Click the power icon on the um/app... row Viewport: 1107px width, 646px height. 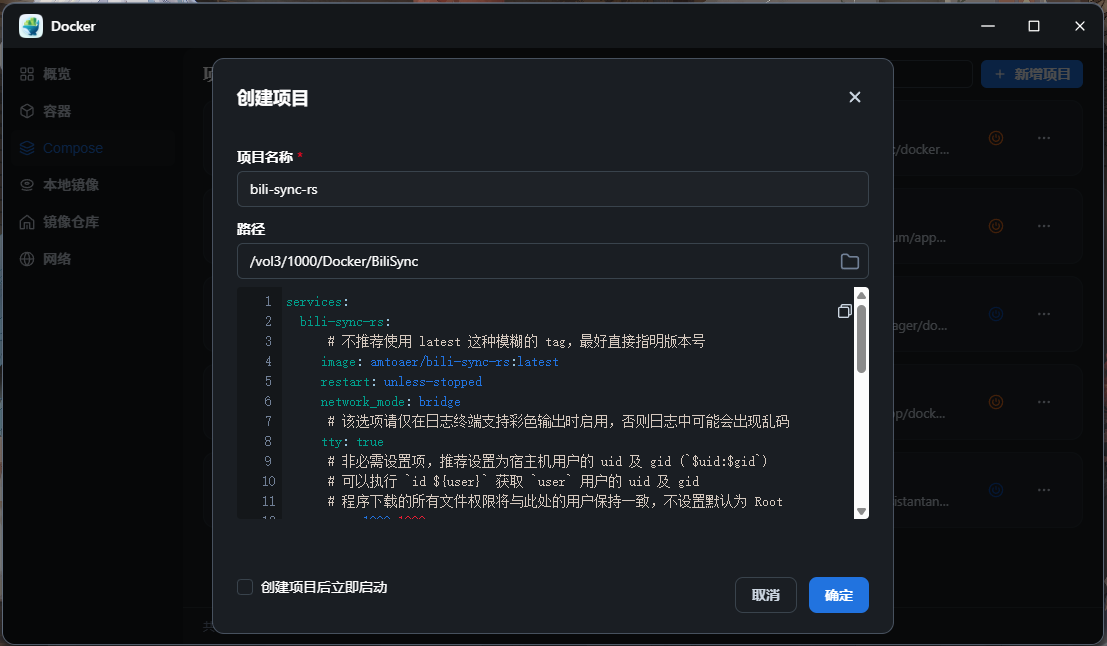click(x=995, y=226)
